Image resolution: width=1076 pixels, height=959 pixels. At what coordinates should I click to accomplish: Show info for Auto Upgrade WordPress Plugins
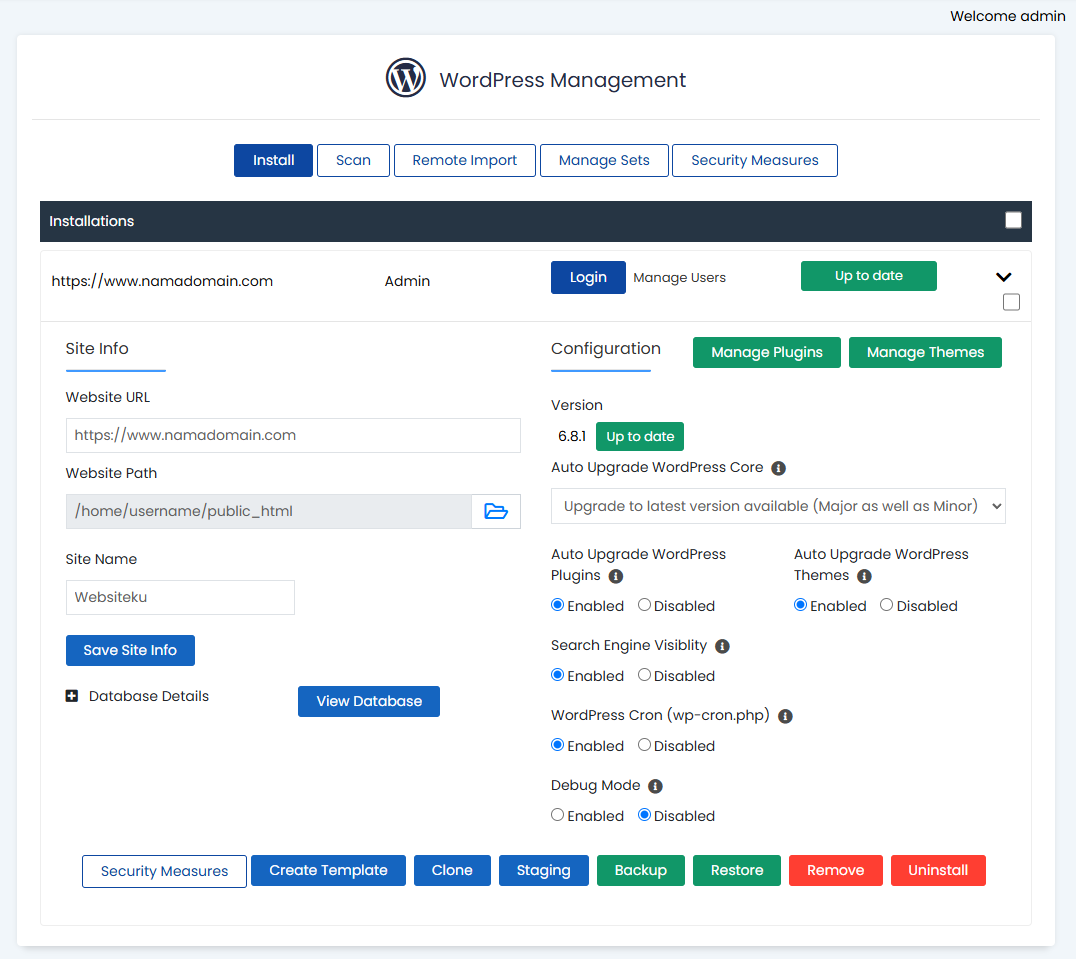coord(616,576)
